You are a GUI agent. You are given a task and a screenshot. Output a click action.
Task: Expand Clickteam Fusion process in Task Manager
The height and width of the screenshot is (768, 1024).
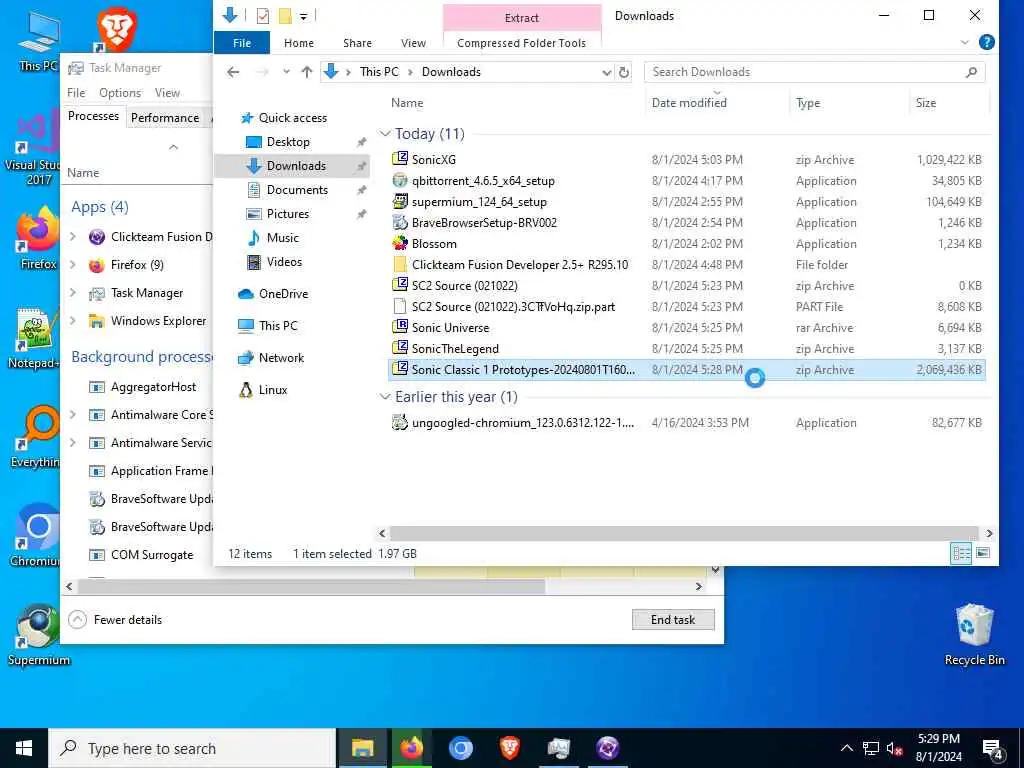[73, 236]
